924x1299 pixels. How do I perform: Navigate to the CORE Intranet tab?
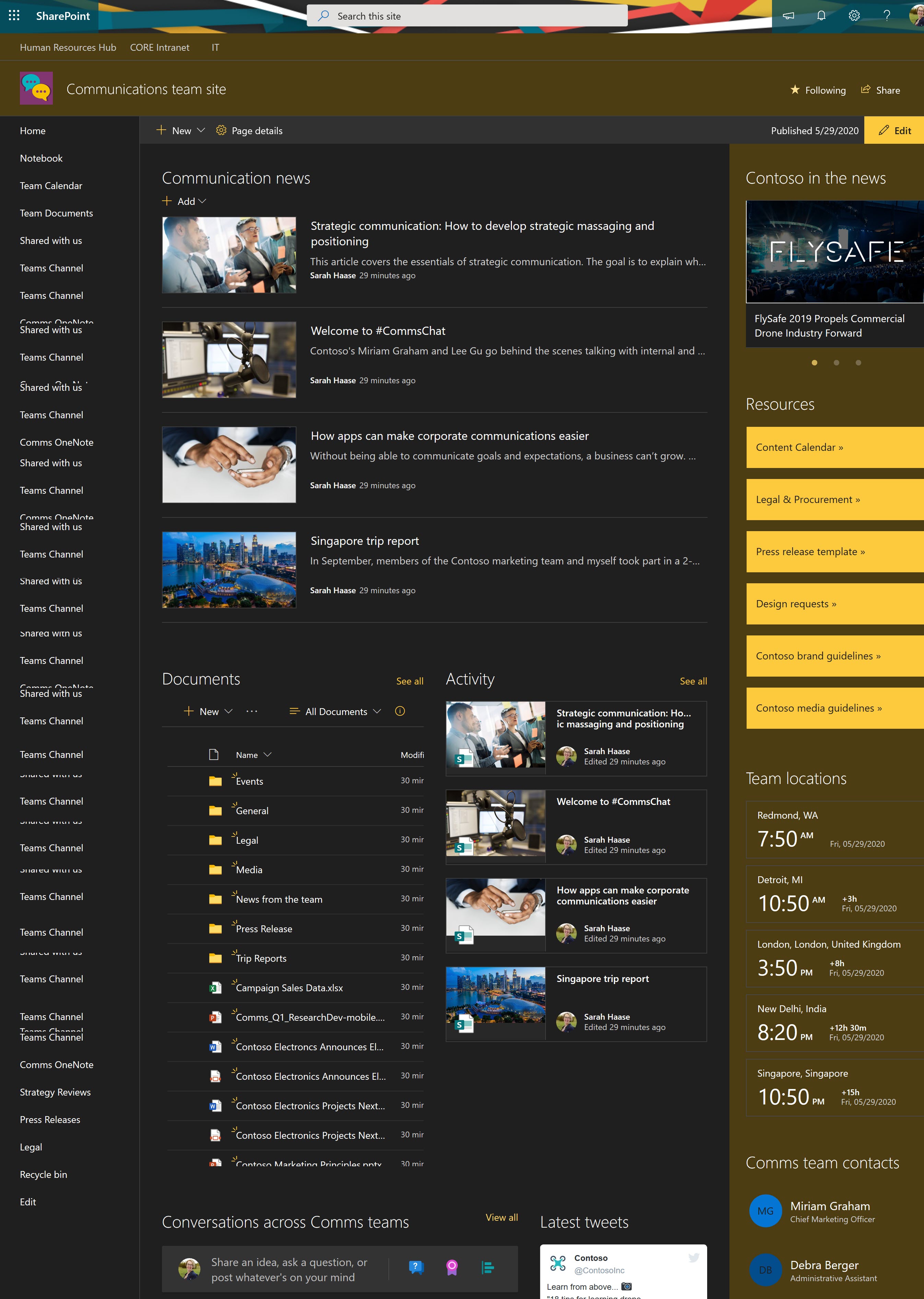(159, 47)
